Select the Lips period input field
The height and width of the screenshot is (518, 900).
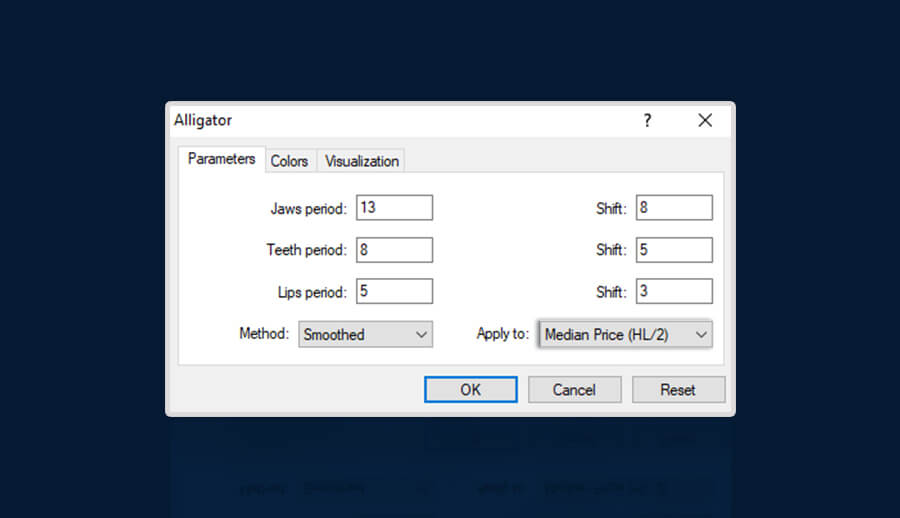pos(394,292)
